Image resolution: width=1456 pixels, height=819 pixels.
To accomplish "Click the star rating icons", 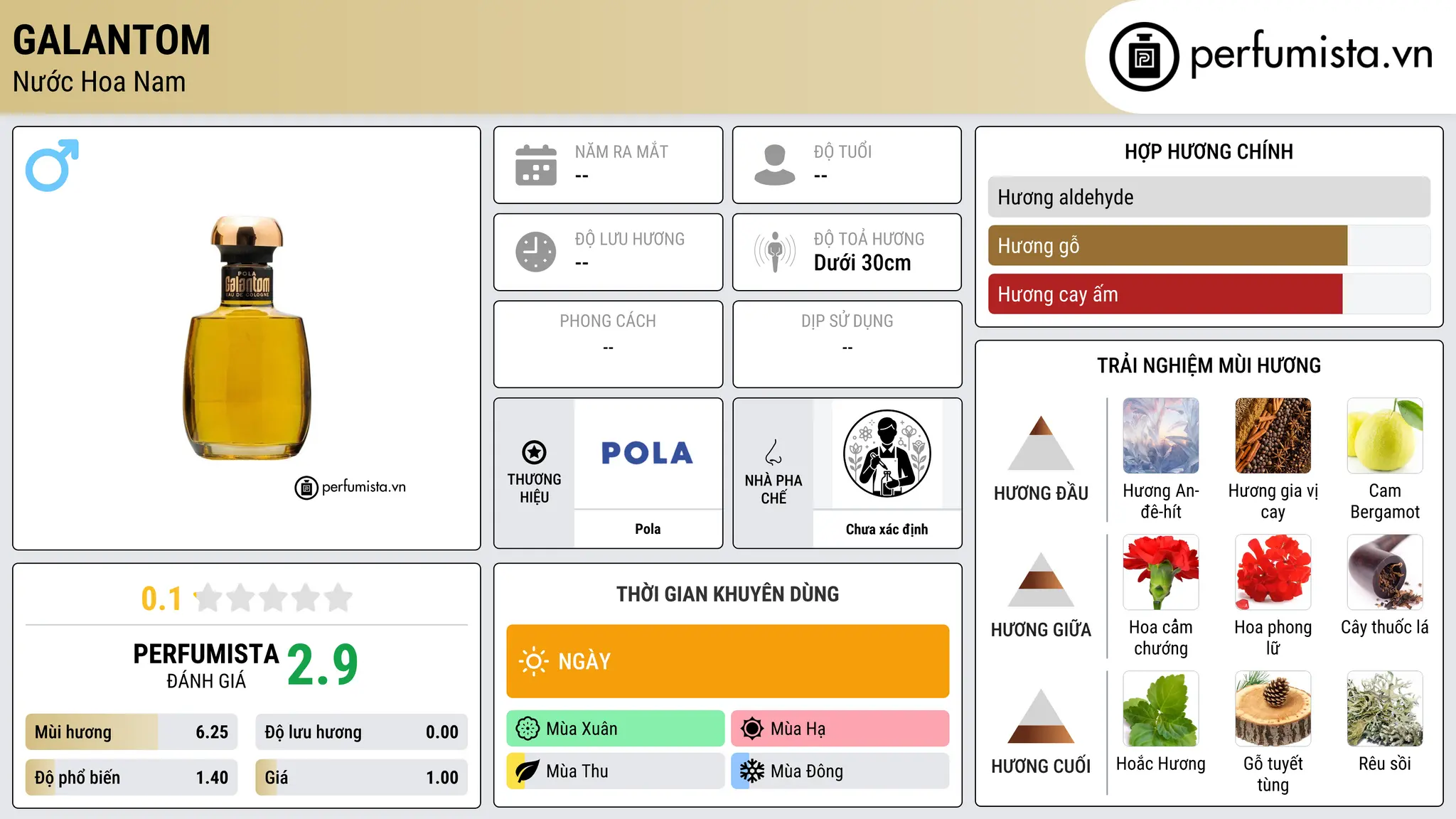I will pos(274,598).
